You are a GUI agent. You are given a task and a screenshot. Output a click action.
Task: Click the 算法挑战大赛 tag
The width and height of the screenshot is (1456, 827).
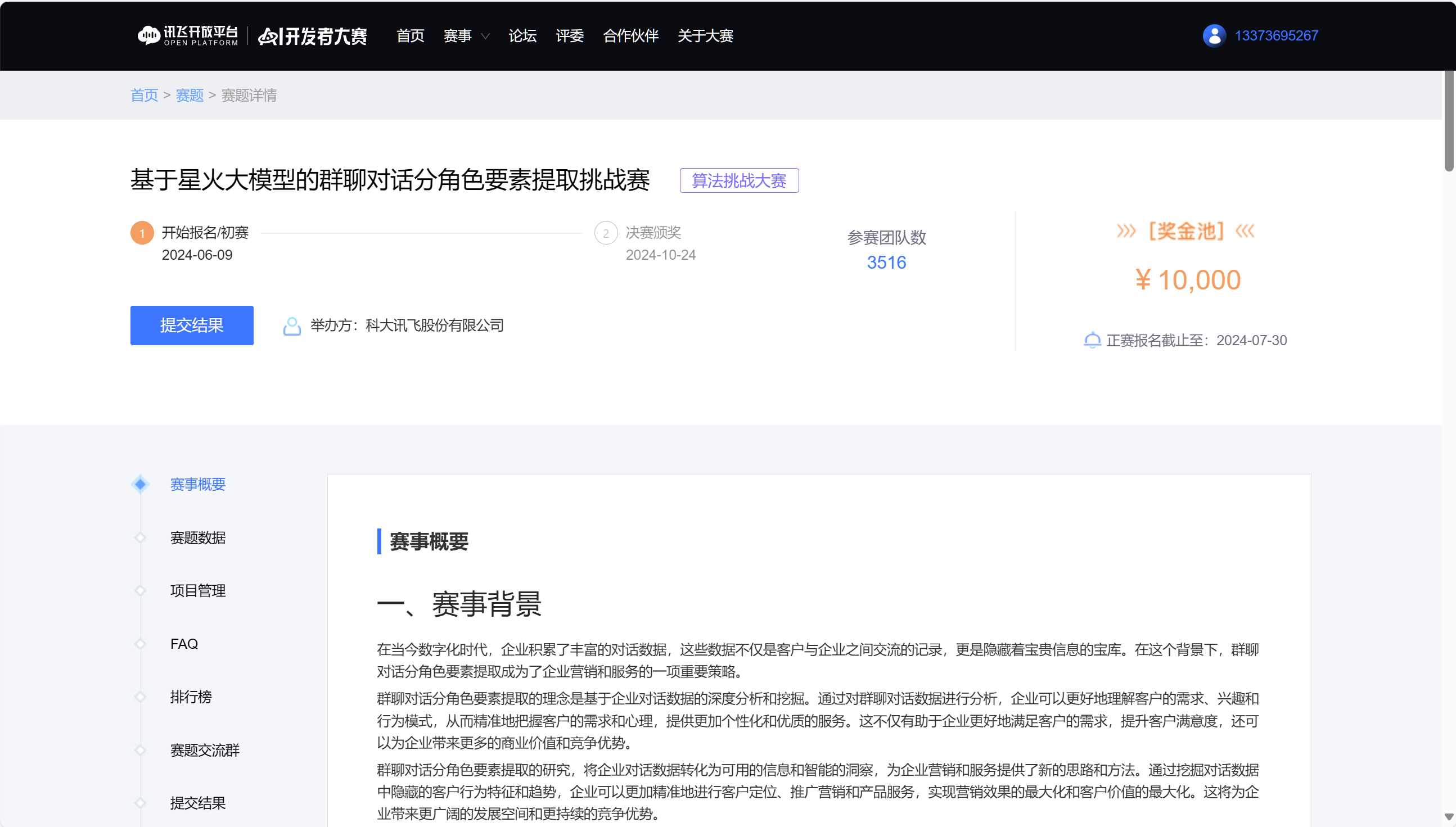[x=739, y=180]
